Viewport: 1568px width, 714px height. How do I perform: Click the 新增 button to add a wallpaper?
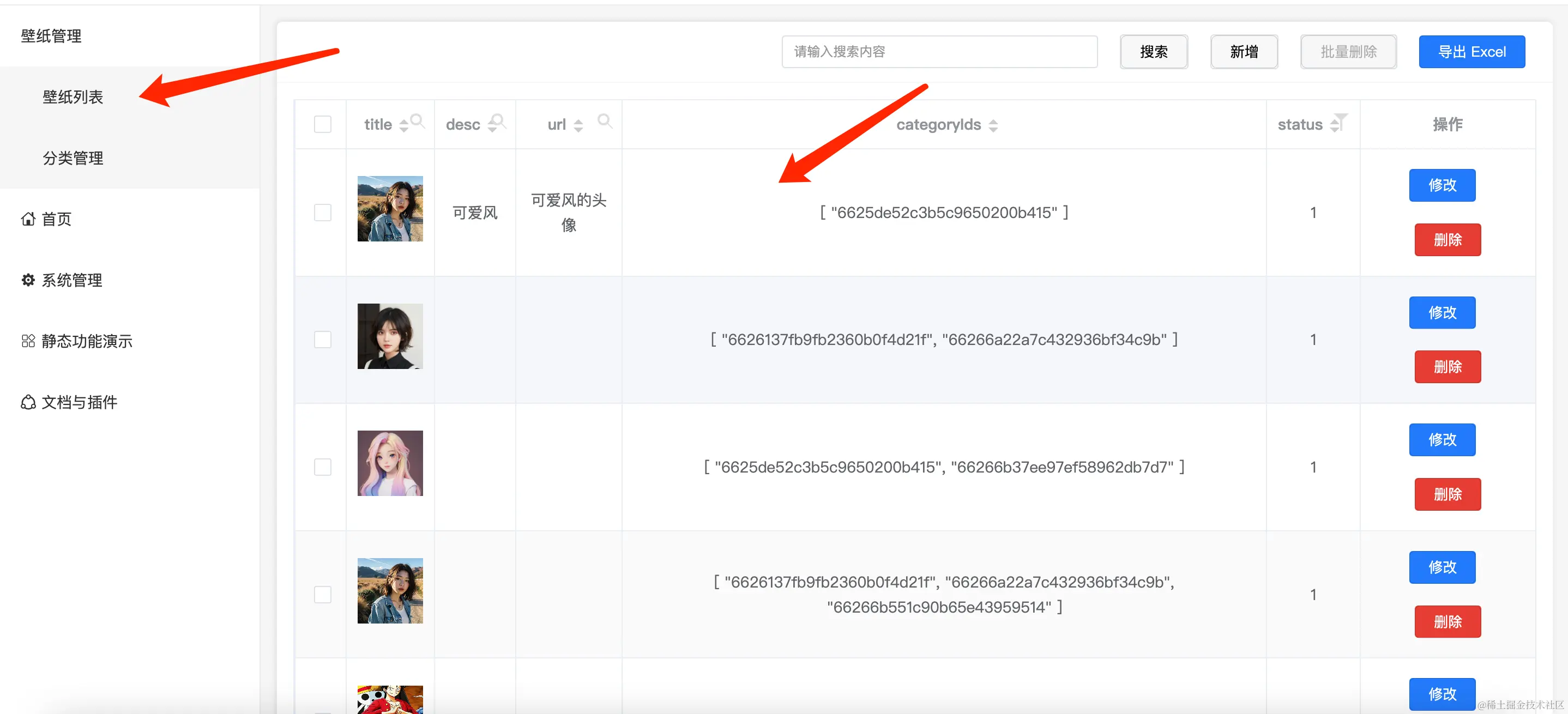tap(1244, 52)
